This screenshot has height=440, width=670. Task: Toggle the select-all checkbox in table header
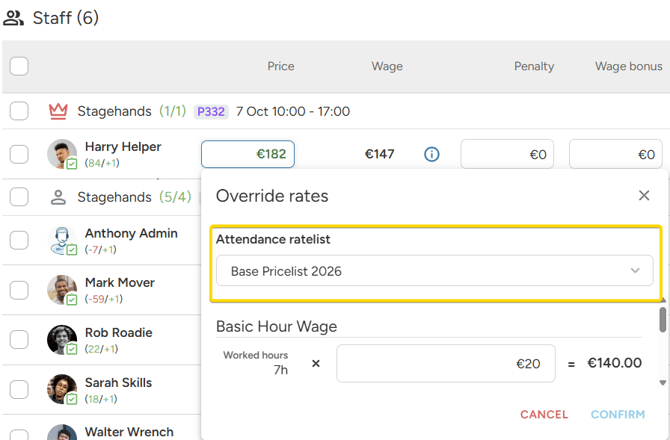(19, 66)
